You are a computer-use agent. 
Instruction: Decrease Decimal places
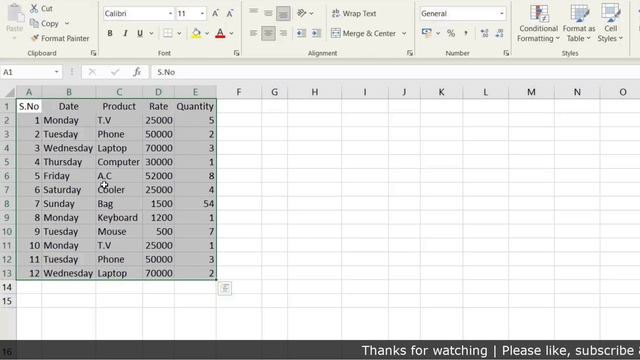[x=500, y=33]
